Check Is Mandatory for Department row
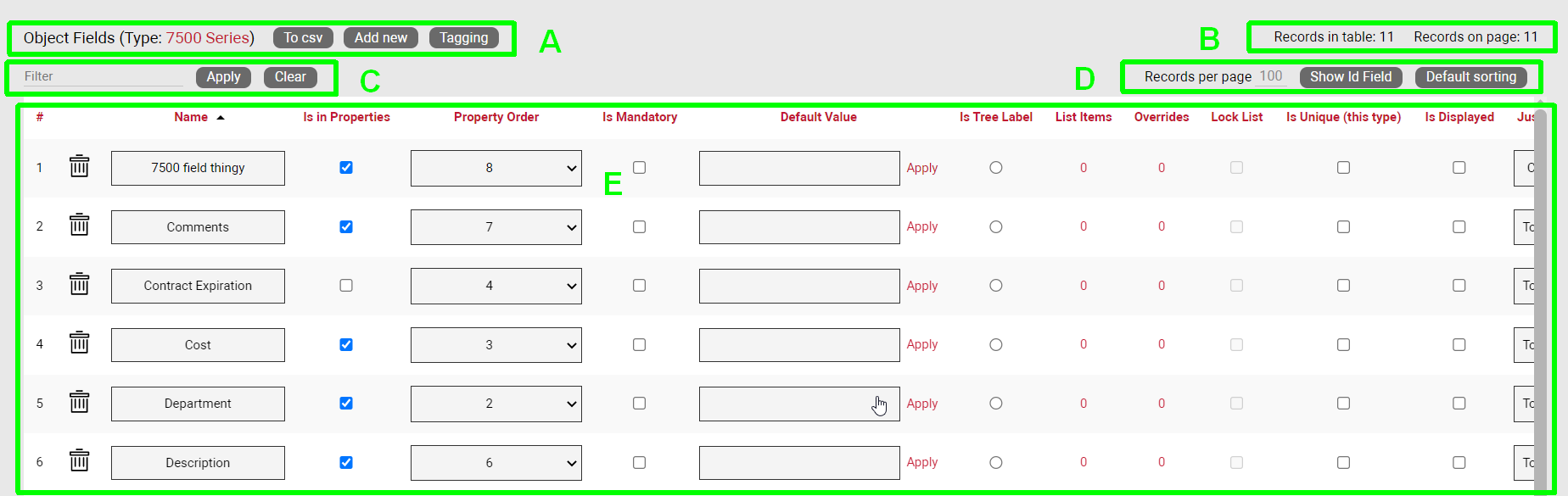Screen dimensions: 1568x496 pos(640,404)
